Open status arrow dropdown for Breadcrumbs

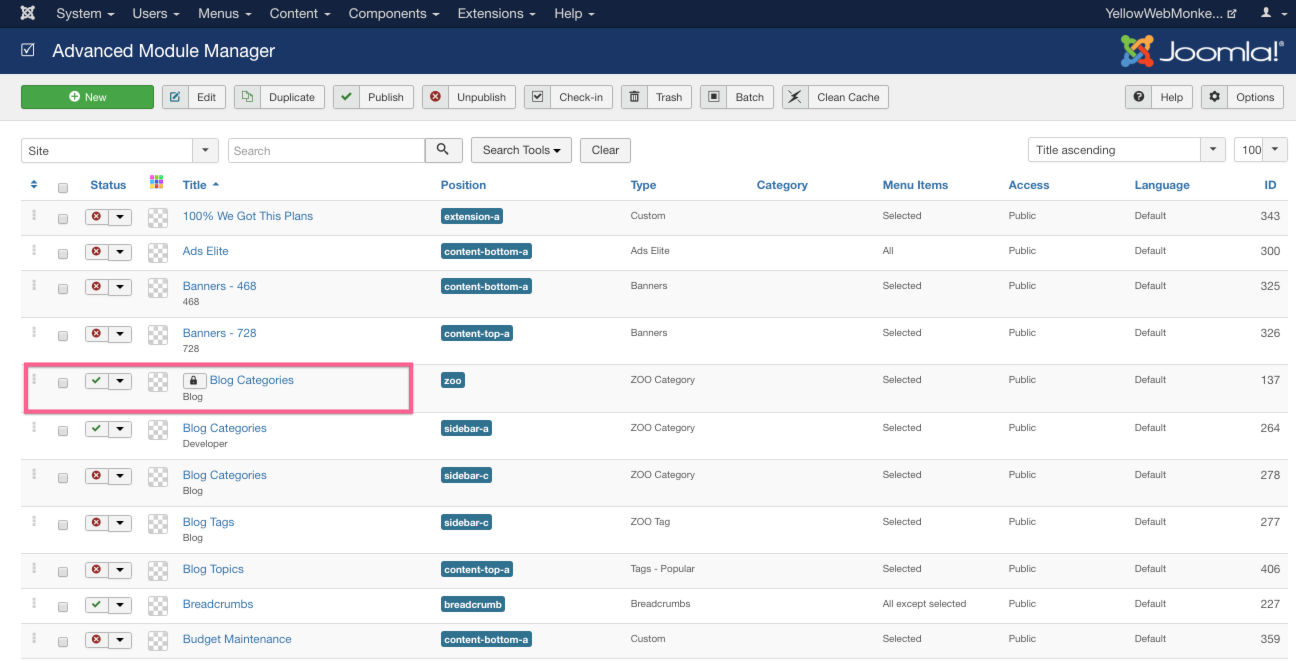click(120, 605)
